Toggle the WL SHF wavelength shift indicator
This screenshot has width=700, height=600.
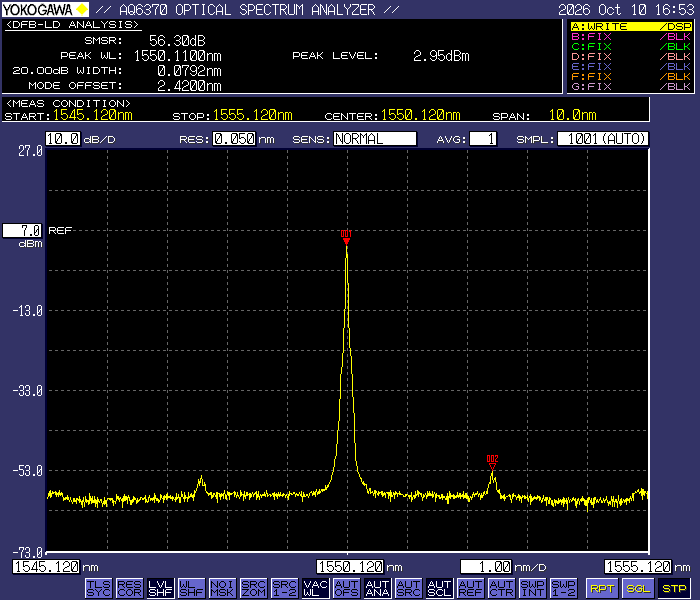coord(191,588)
